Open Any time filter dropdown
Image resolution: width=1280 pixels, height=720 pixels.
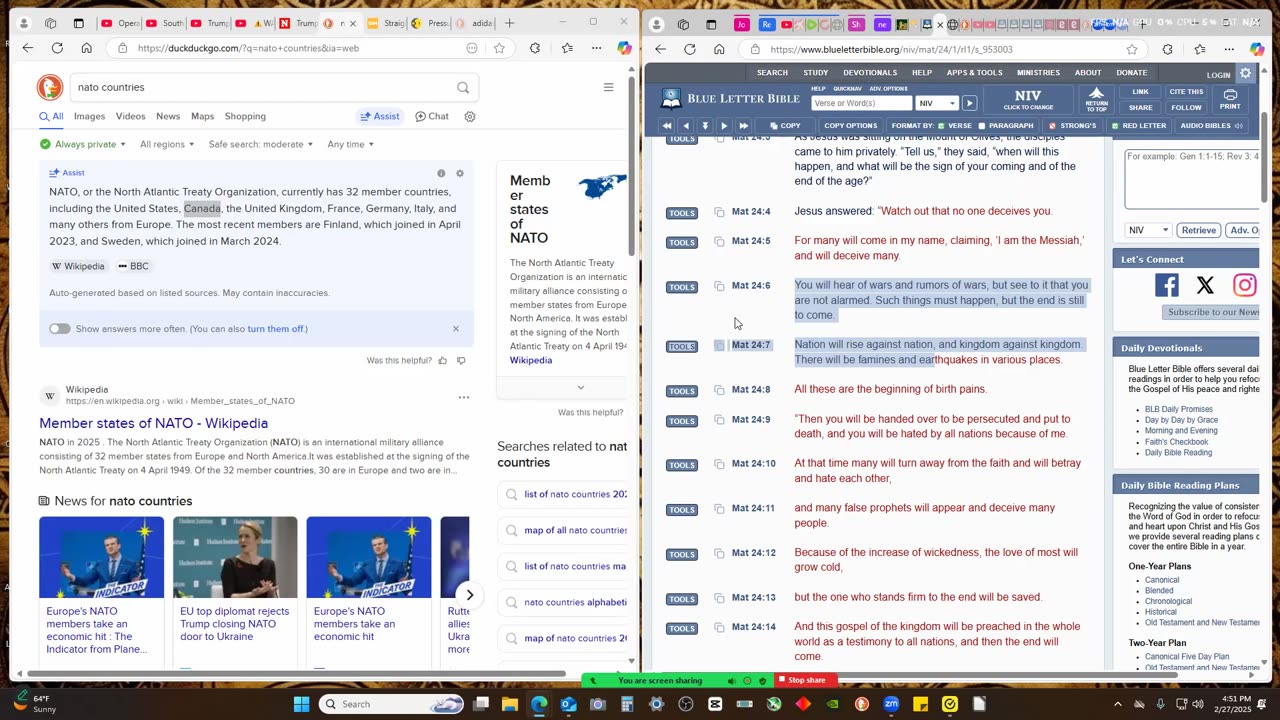coord(350,144)
